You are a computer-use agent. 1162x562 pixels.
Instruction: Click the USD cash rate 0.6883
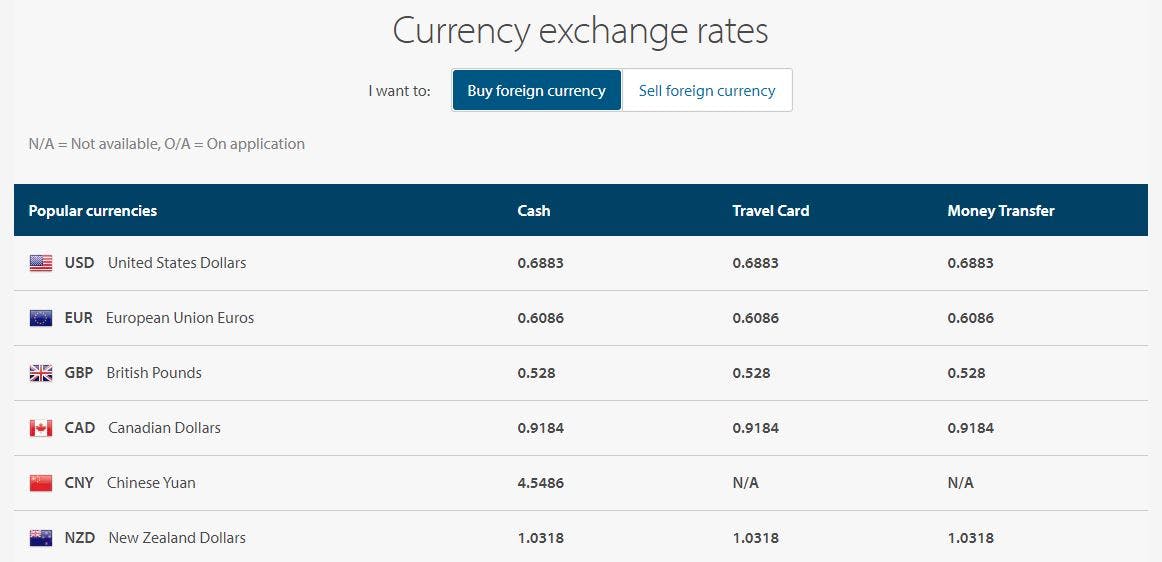[x=540, y=263]
